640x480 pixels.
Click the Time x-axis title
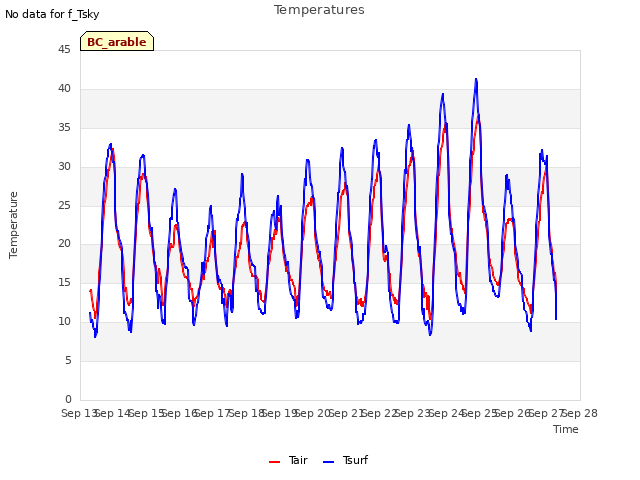(565, 429)
